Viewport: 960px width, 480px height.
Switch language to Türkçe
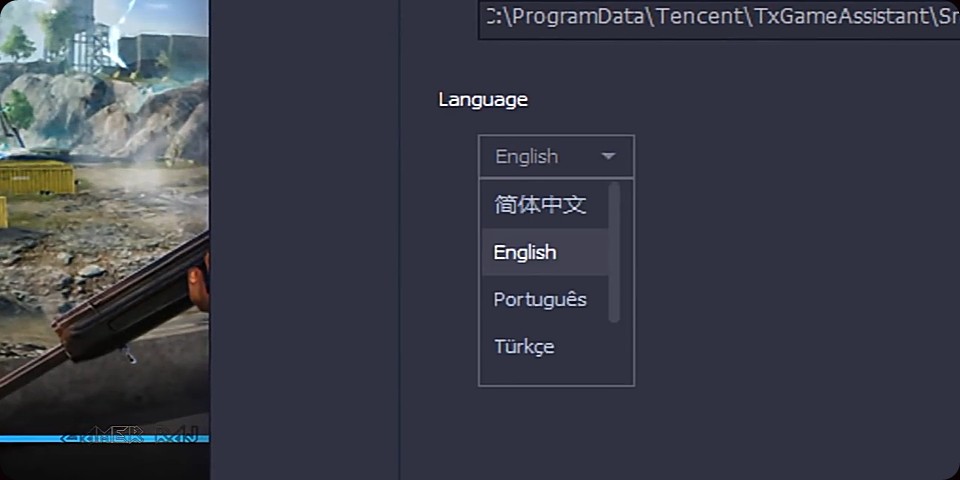tap(524, 346)
